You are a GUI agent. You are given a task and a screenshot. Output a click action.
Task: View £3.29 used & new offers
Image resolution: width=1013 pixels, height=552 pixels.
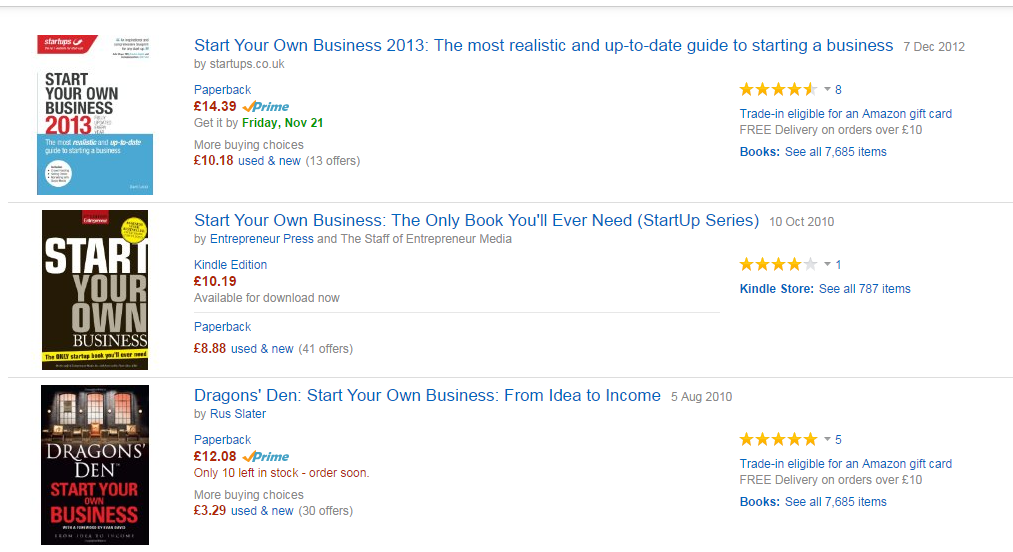click(x=244, y=511)
